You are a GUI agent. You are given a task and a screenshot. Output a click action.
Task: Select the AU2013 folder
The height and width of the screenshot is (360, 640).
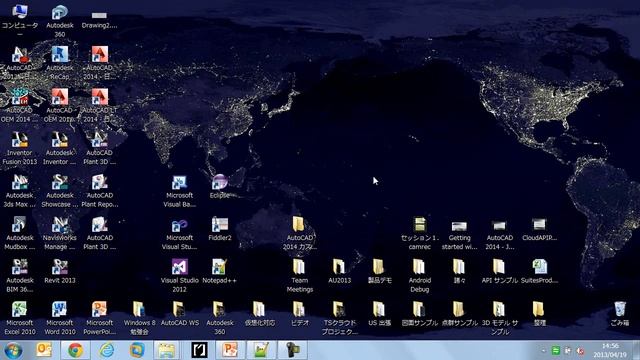click(x=339, y=271)
